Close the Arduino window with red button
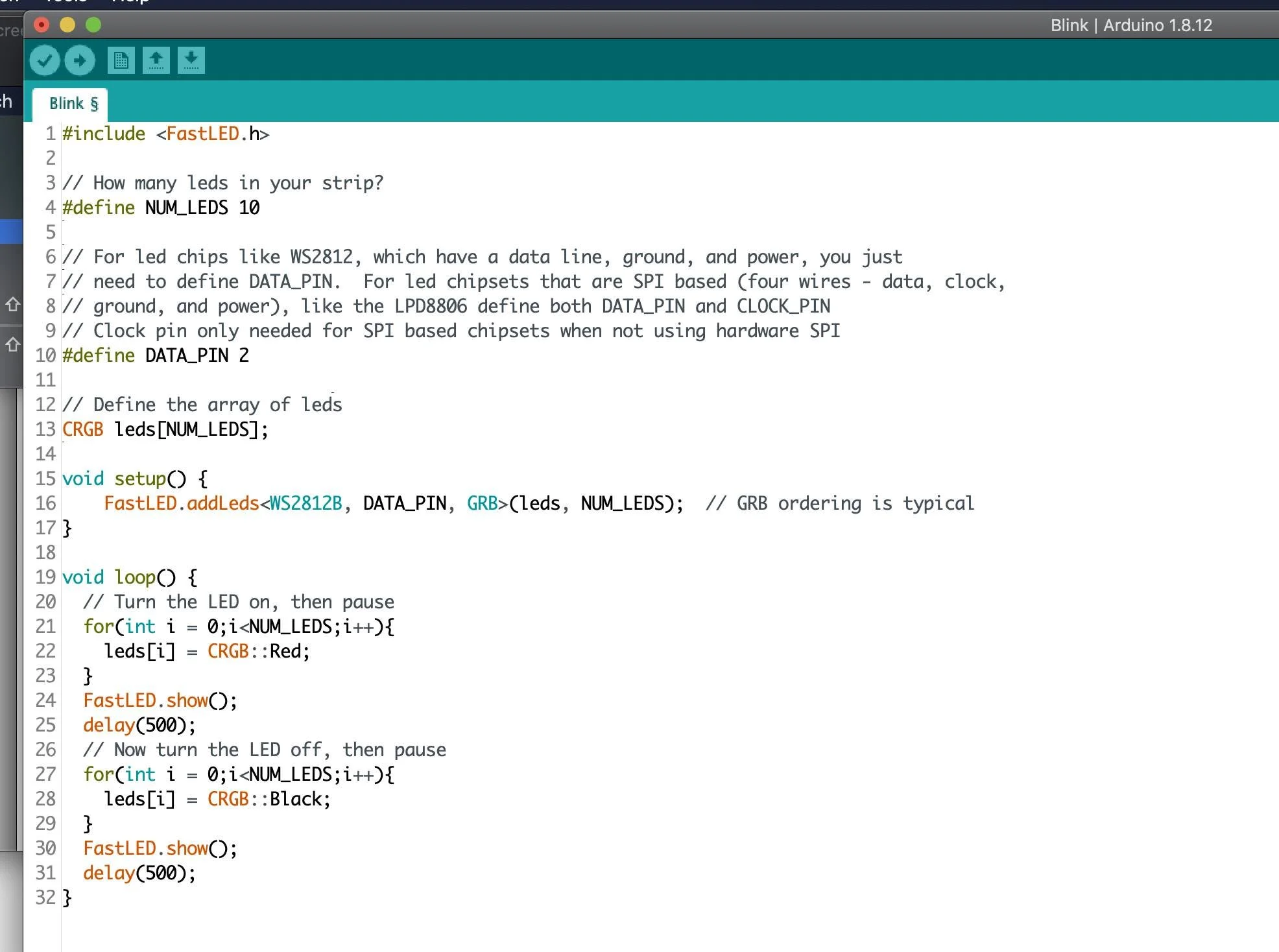The width and height of the screenshot is (1279, 952). coord(42,25)
